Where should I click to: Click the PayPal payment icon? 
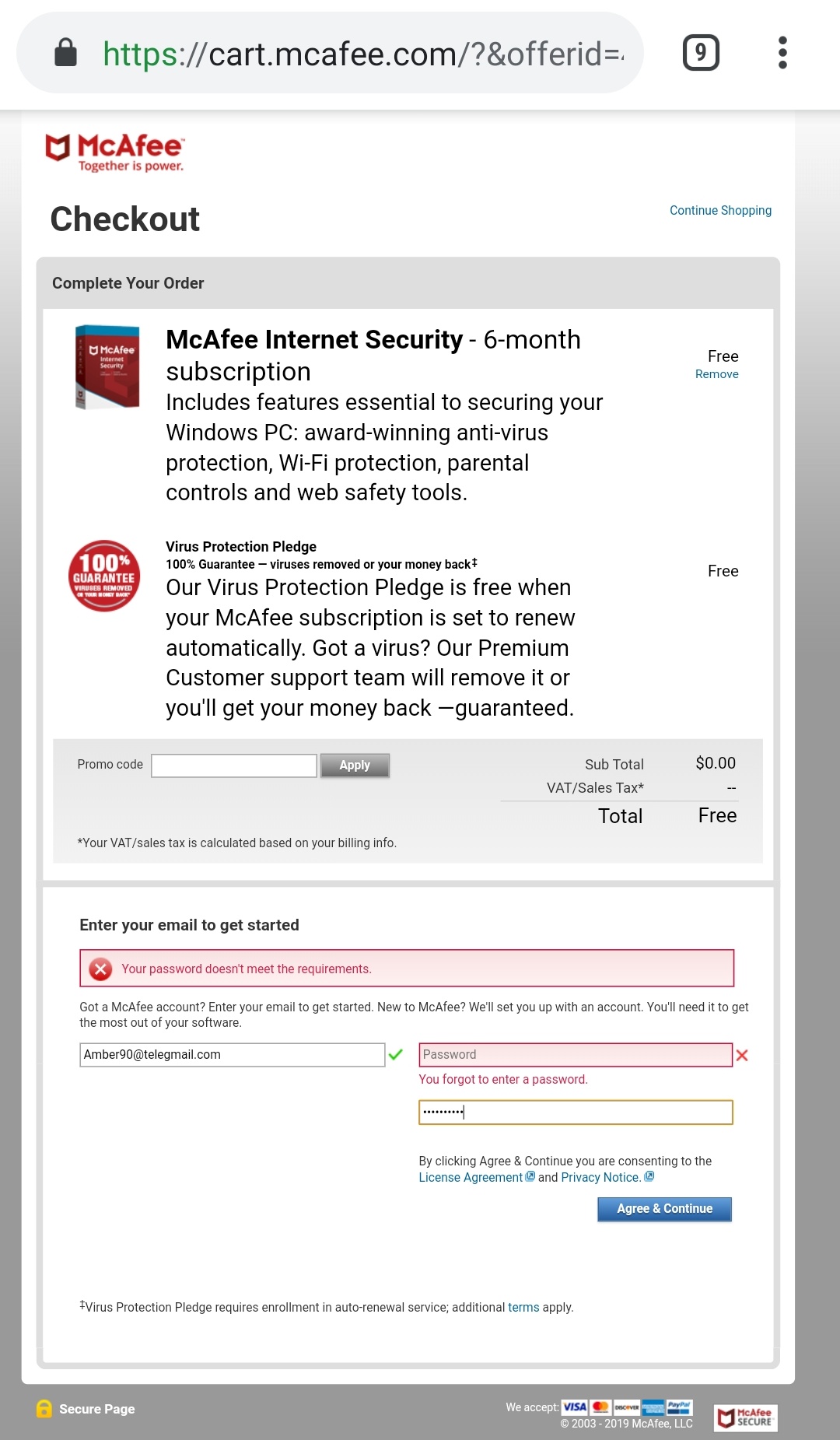pos(679,1407)
